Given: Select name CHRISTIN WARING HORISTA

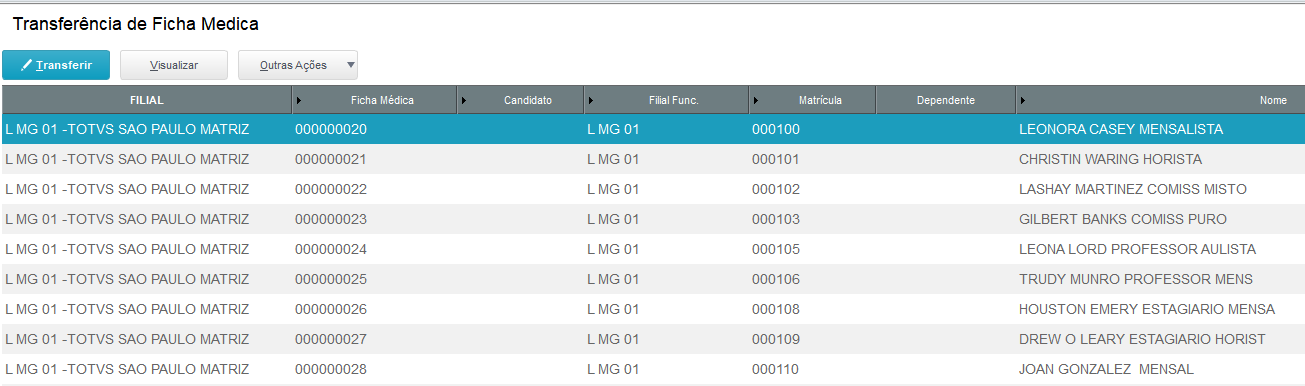Looking at the screenshot, I should (1110, 159).
